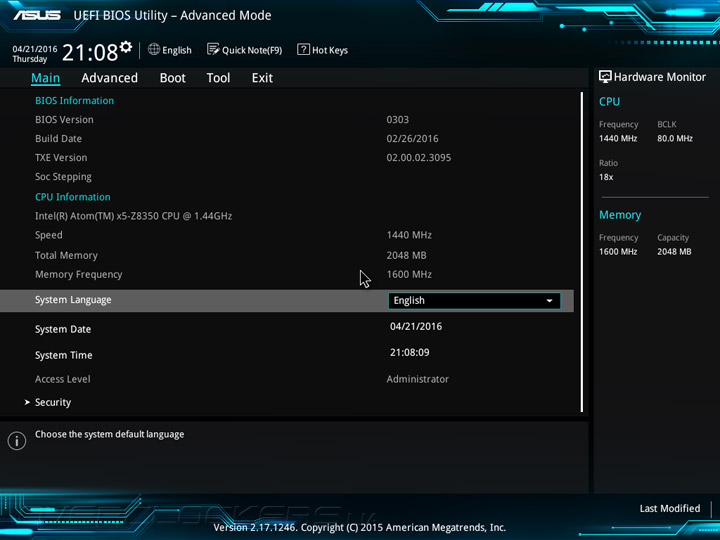The height and width of the screenshot is (540, 720).
Task: Click the Total Memory label
Action: [x=66, y=255]
